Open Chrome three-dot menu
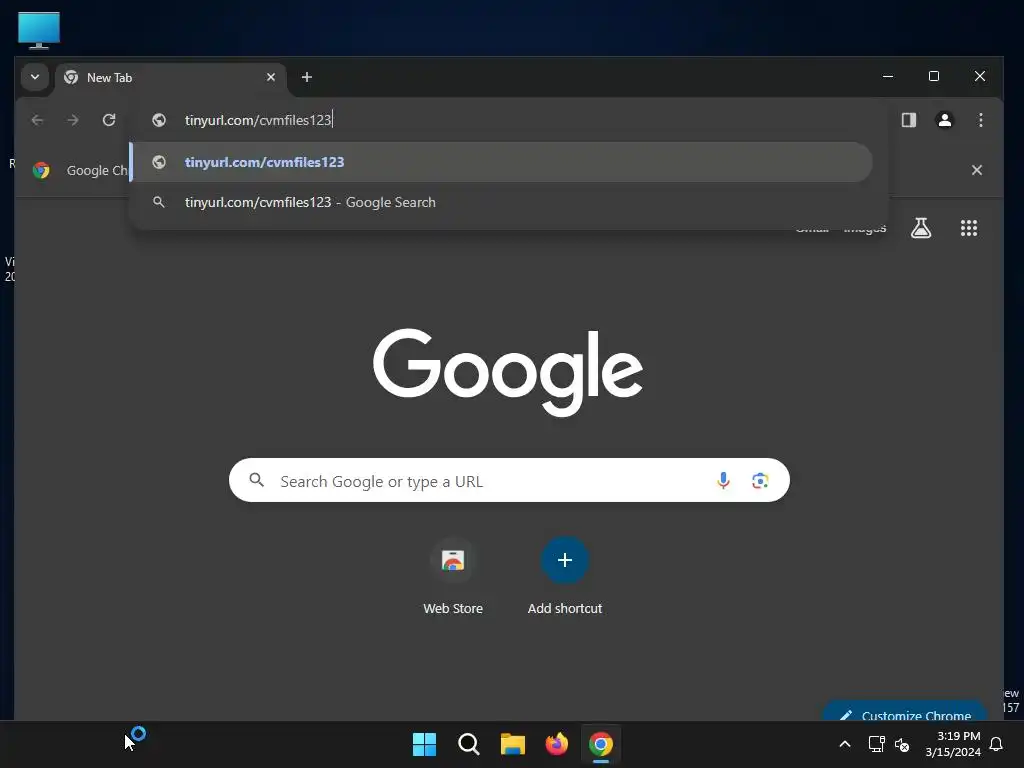 click(x=980, y=120)
